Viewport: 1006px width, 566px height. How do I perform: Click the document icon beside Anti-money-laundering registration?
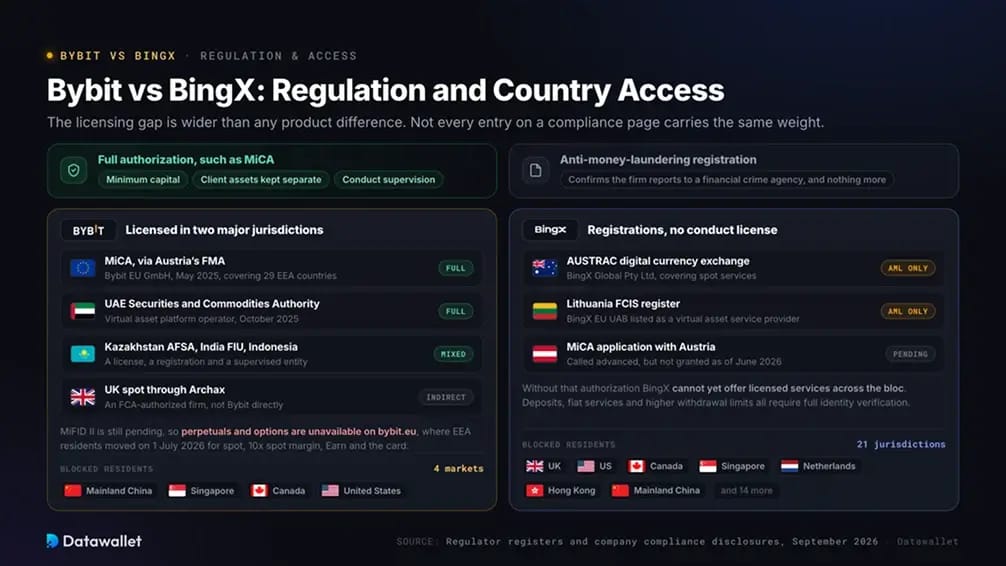[536, 170]
